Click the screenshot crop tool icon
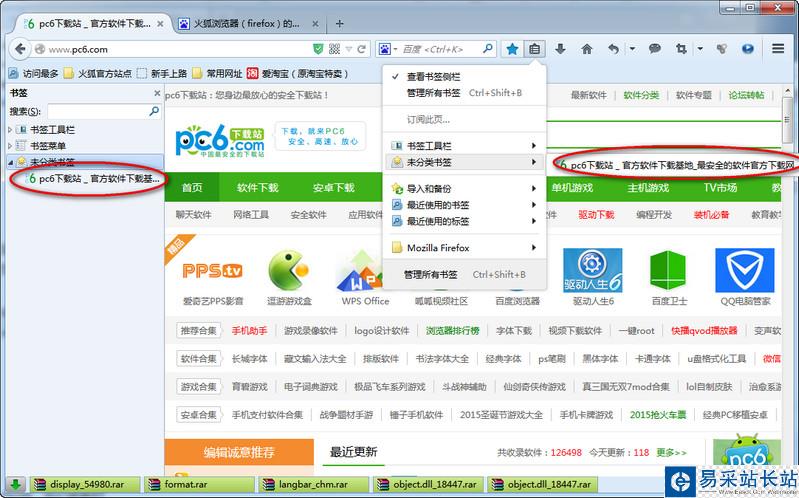Viewport: 799px width, 498px height. click(x=681, y=49)
